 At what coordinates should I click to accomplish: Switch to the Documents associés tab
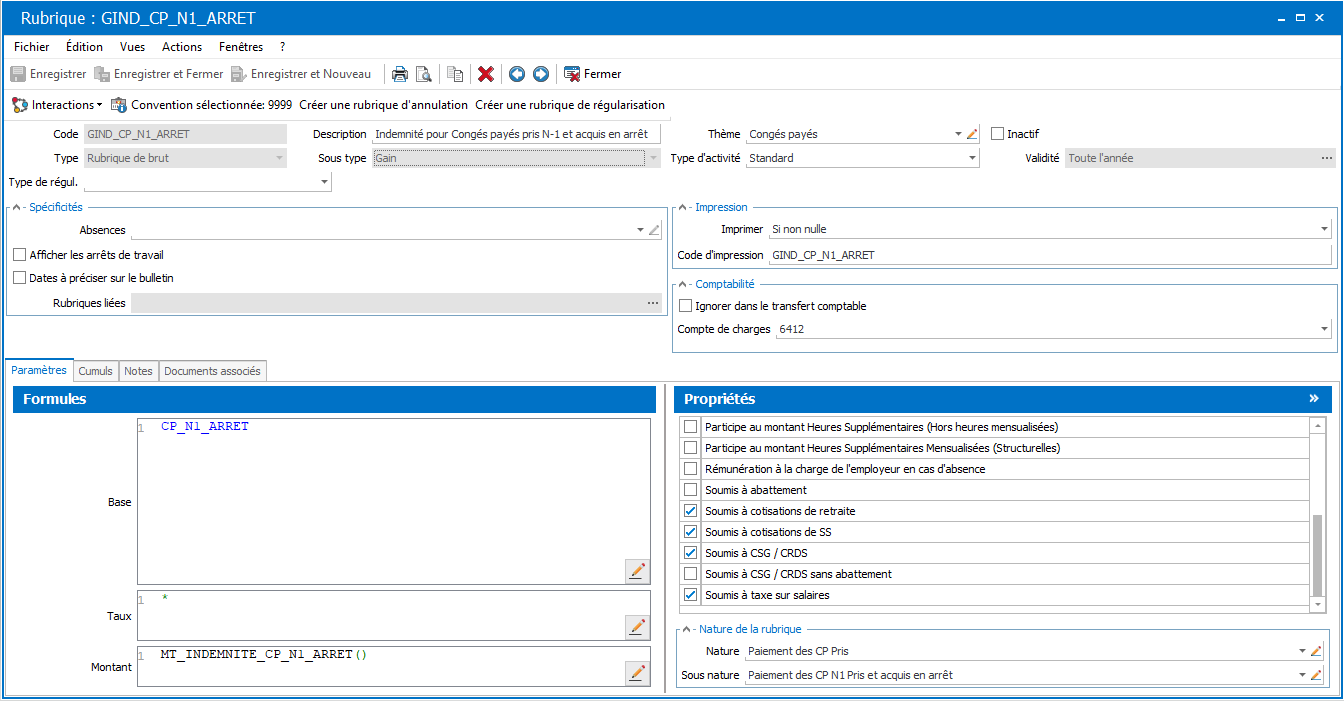point(212,371)
